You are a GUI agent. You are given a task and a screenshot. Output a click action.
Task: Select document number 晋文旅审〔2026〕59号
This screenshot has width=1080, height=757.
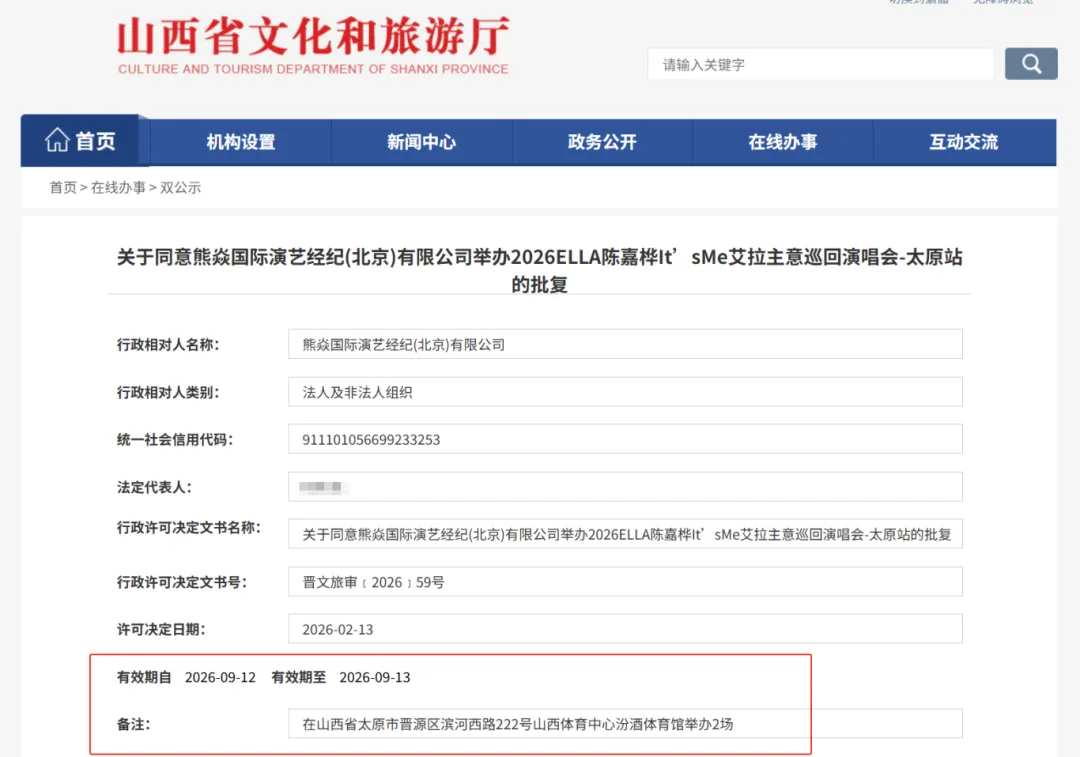373,582
